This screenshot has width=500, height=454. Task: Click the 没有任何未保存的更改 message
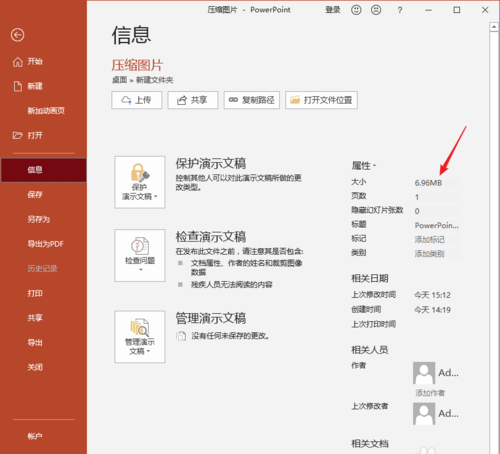230,336
